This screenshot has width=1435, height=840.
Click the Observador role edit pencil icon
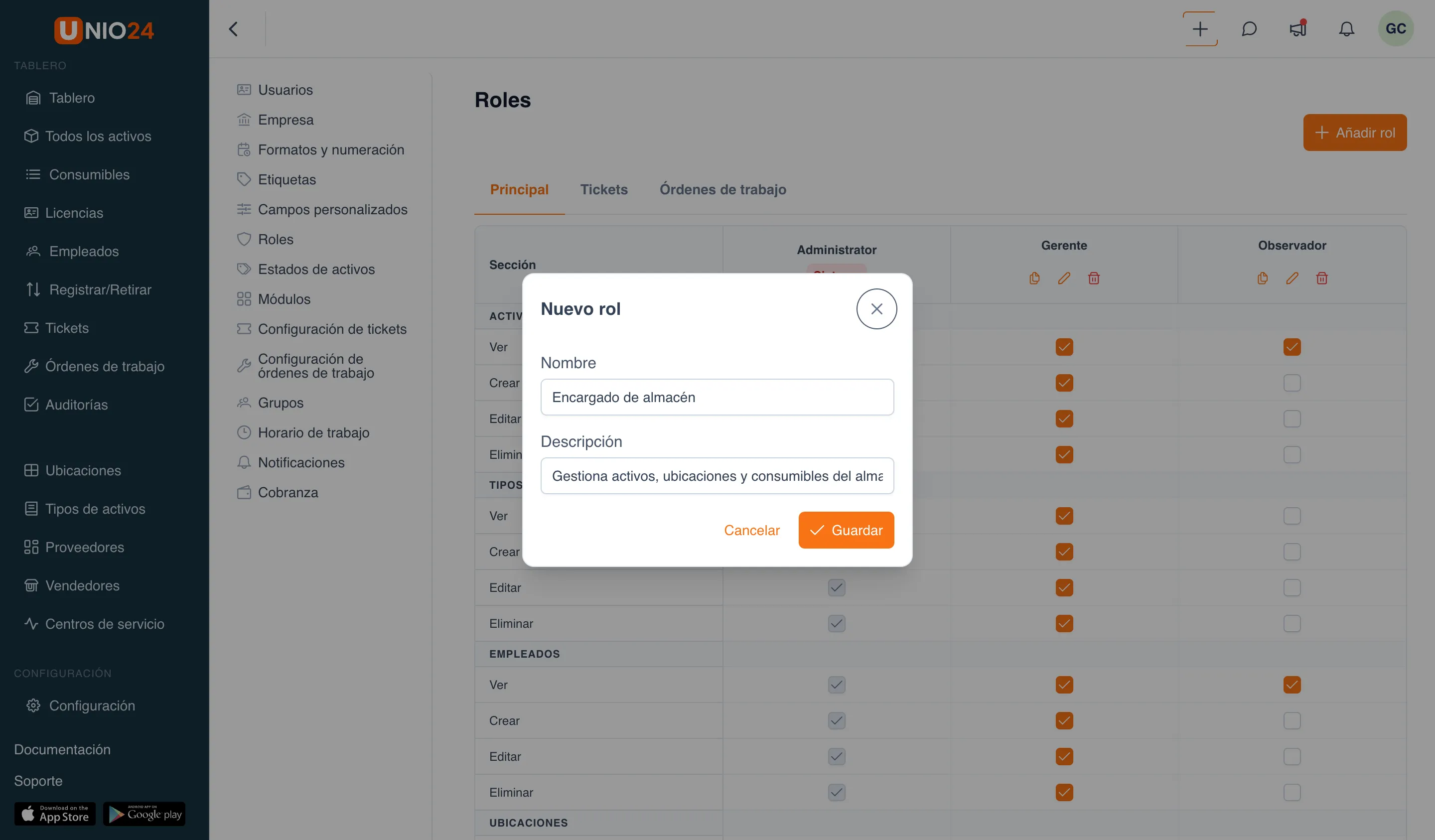(1292, 278)
